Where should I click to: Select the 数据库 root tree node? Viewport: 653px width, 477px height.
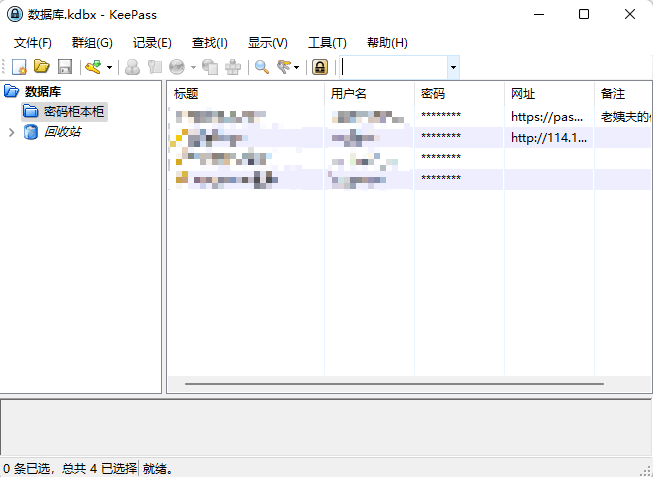[42, 91]
